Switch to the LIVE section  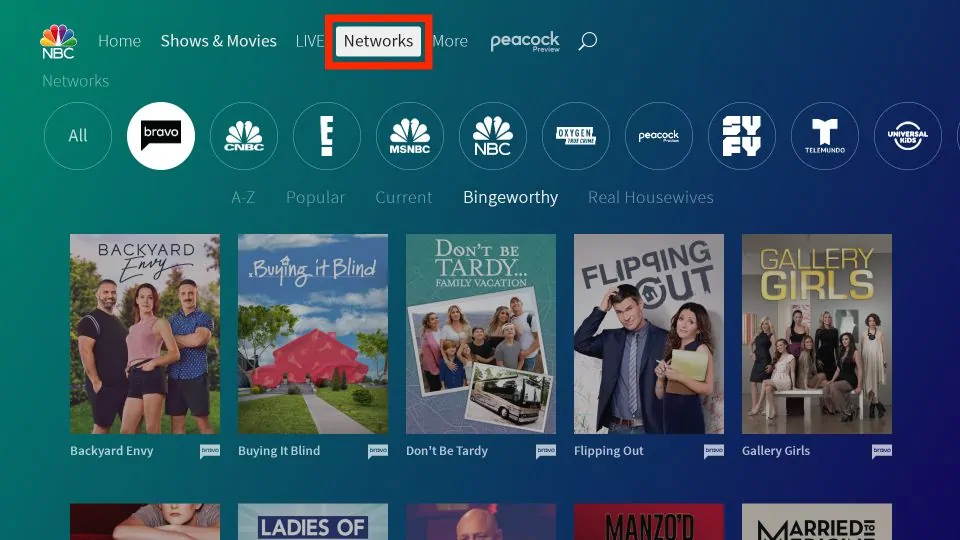[309, 41]
